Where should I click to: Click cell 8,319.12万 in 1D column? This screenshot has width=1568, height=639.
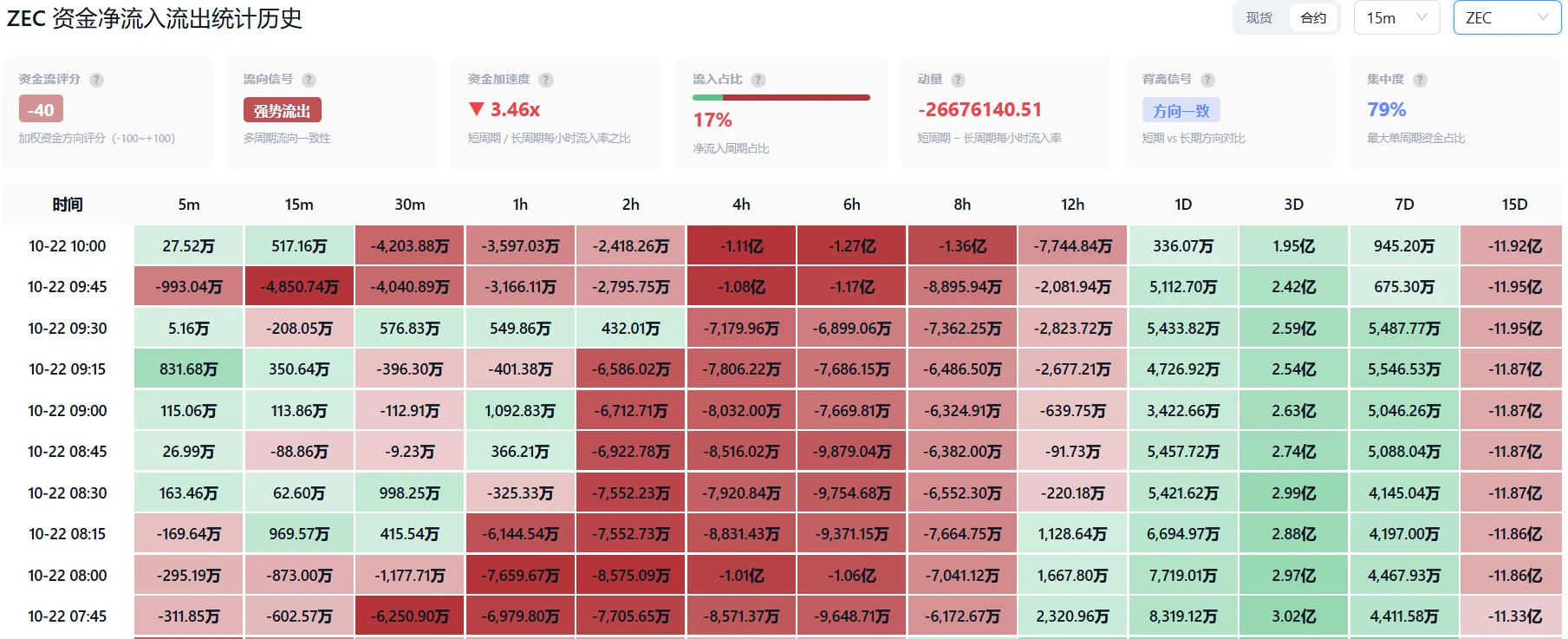click(1183, 616)
